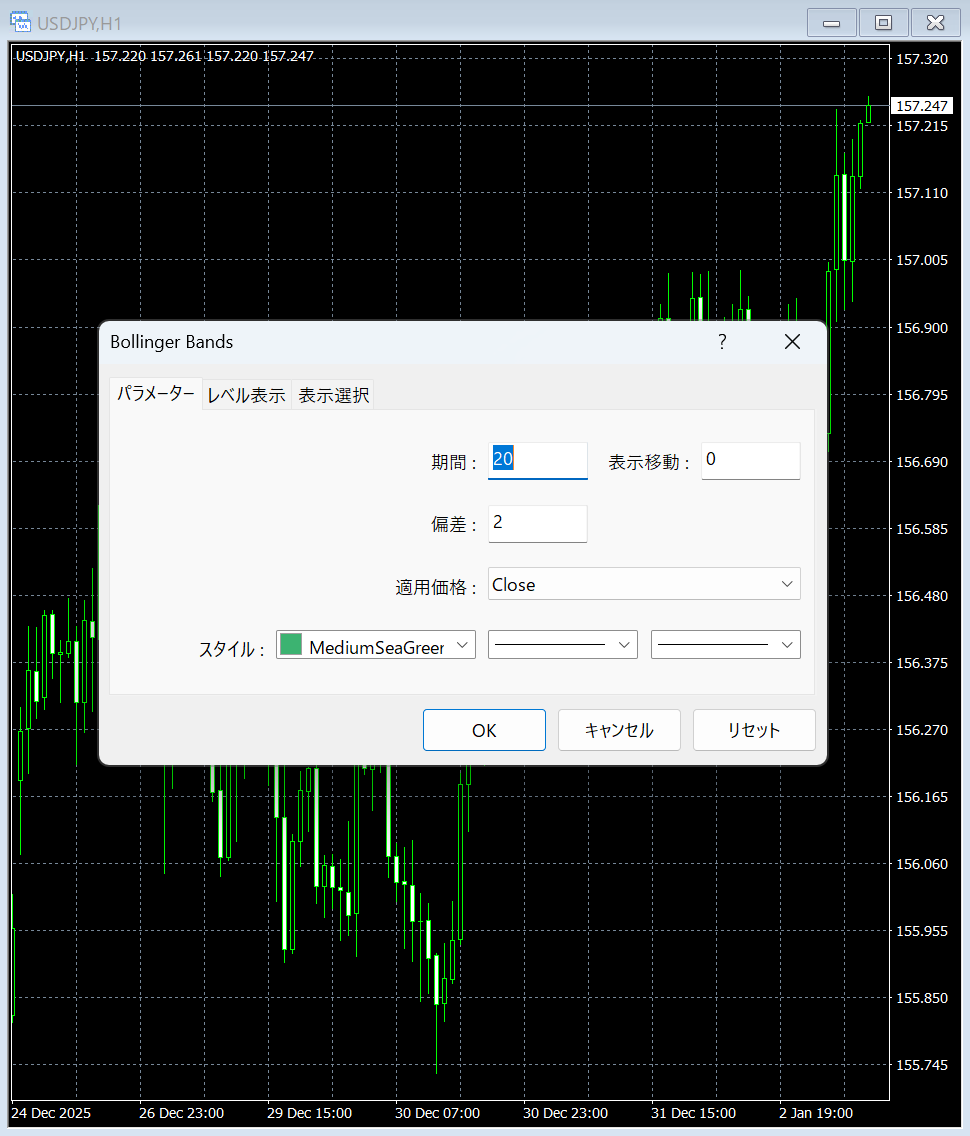The image size is (970, 1136).
Task: Close the USDJPY,H1 chart window
Action: 936,22
